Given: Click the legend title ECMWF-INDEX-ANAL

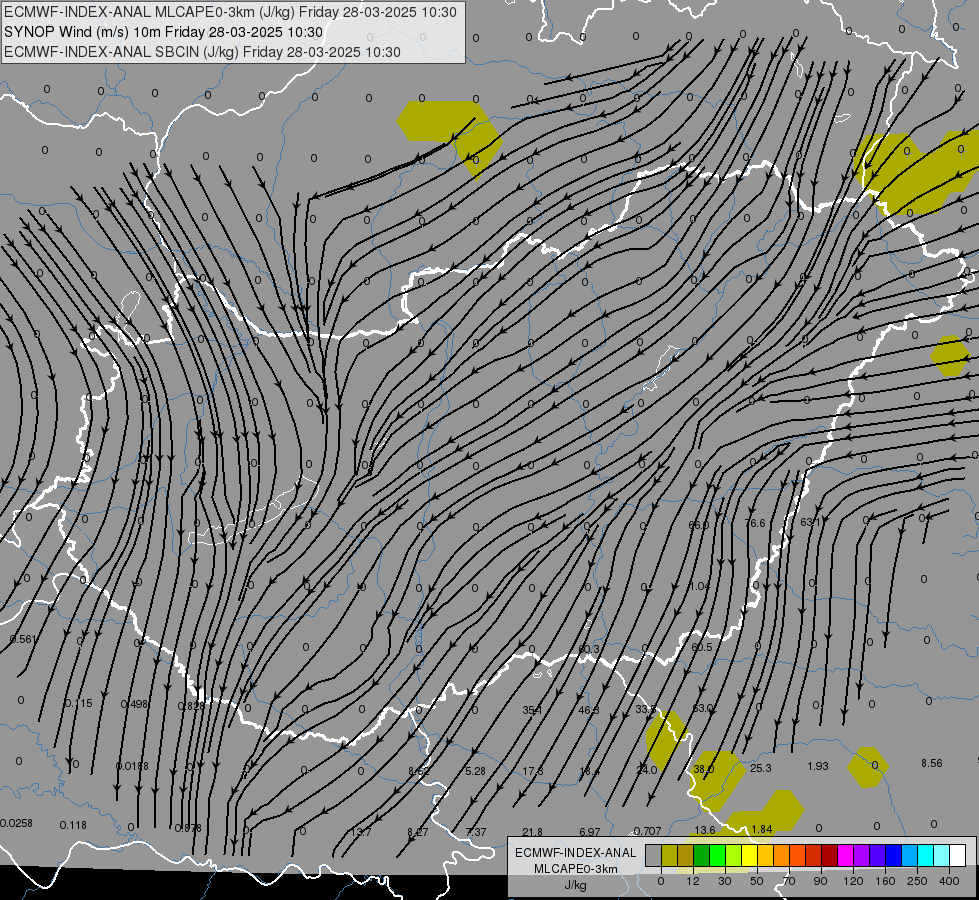Looking at the screenshot, I should coord(576,853).
